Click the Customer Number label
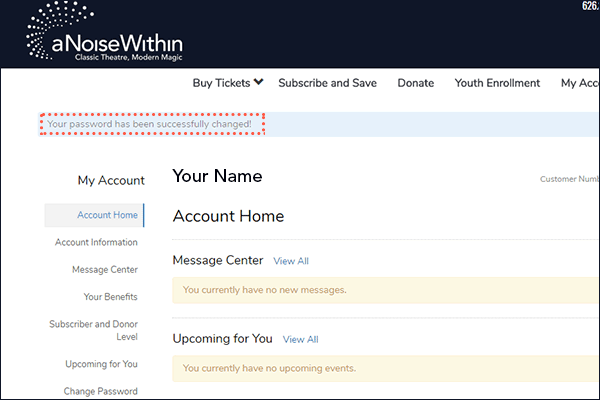600x400 pixels. (568, 179)
